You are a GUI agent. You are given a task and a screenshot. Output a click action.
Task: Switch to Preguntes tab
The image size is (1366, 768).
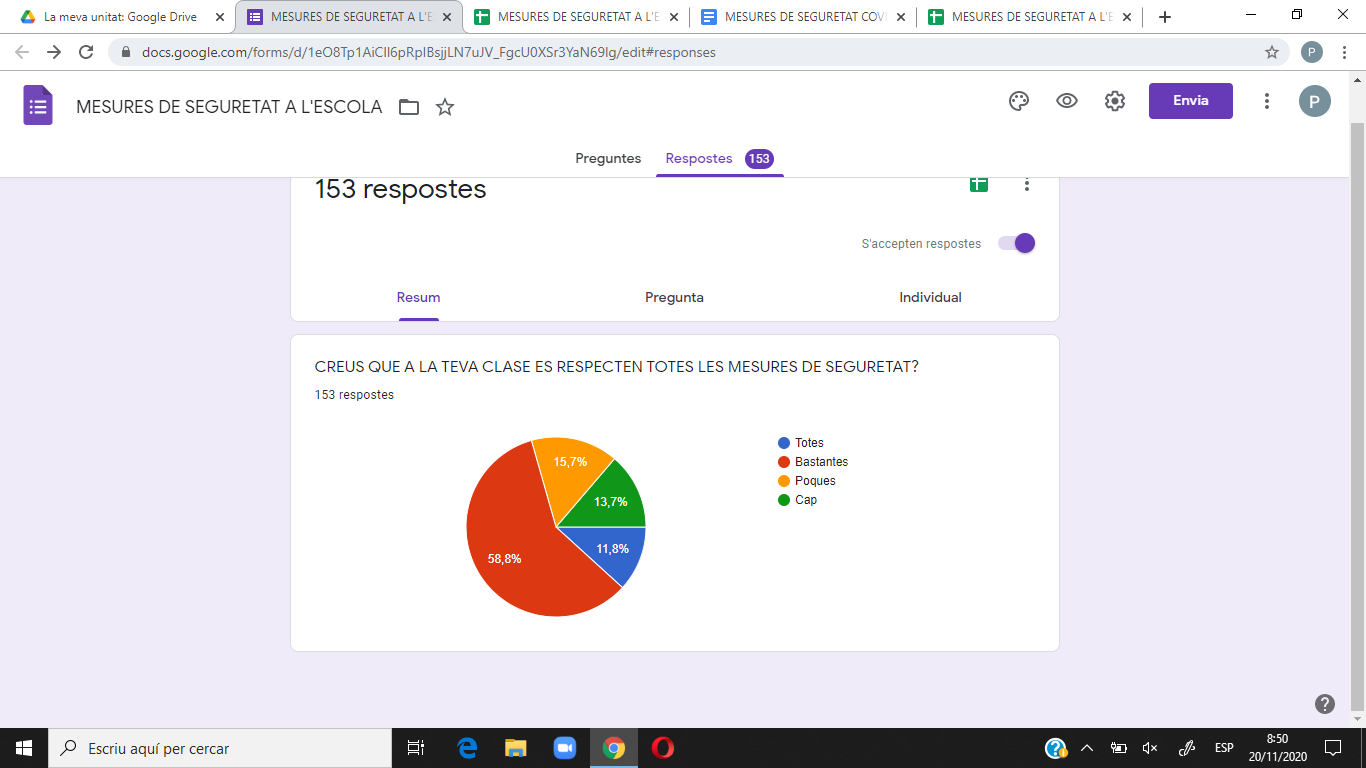[608, 158]
